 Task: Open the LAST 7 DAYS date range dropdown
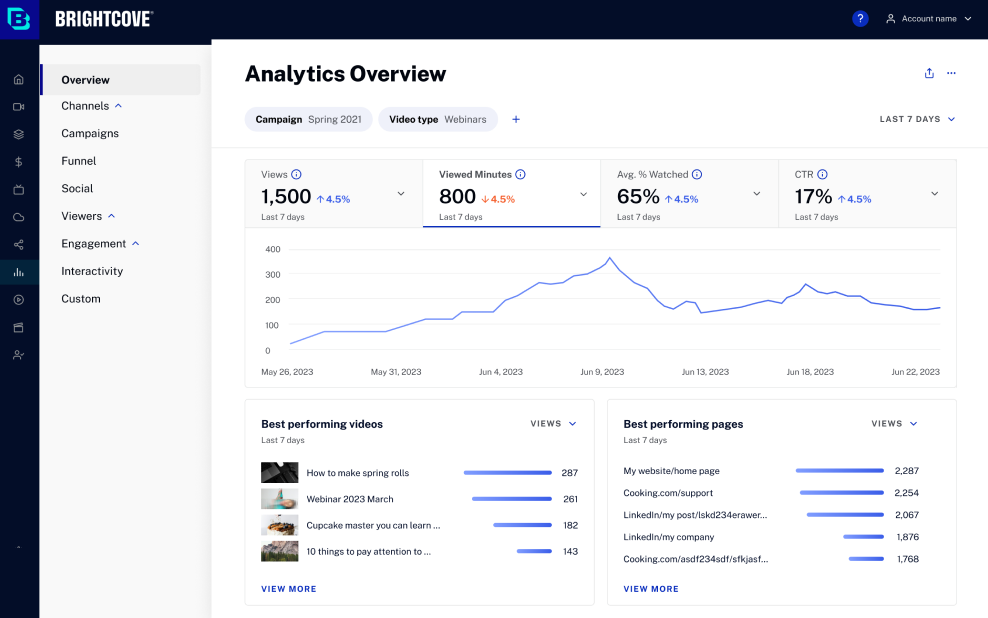(917, 119)
